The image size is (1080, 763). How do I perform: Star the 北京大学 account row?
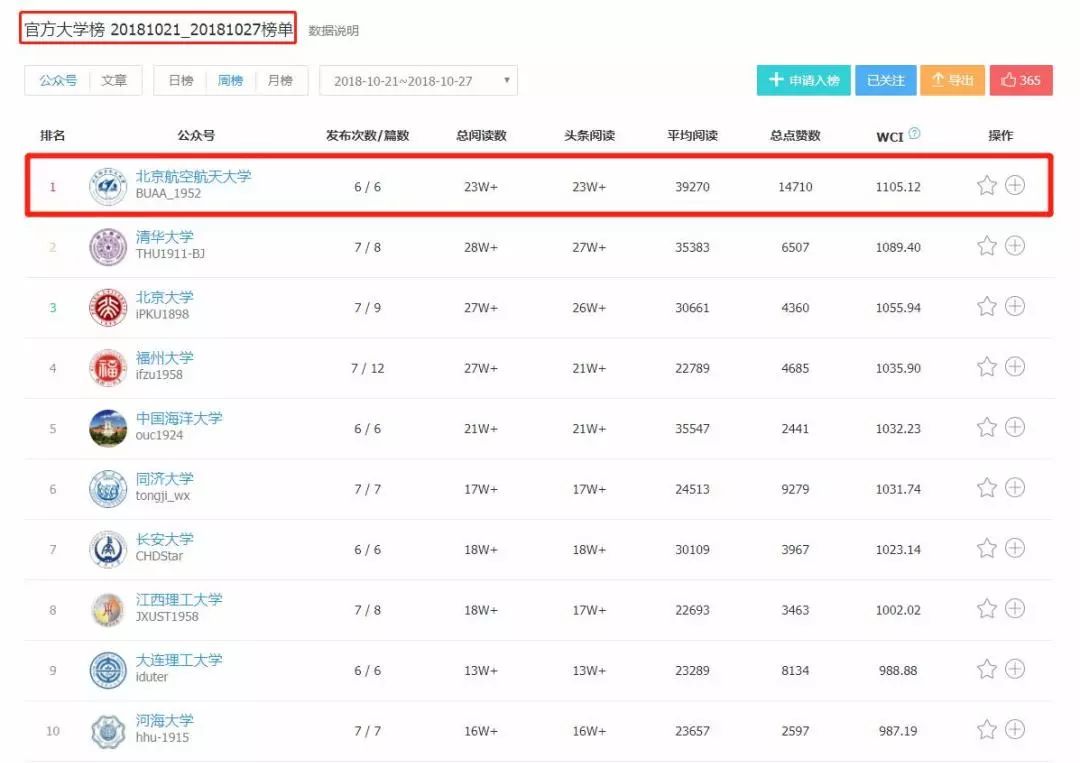[986, 307]
